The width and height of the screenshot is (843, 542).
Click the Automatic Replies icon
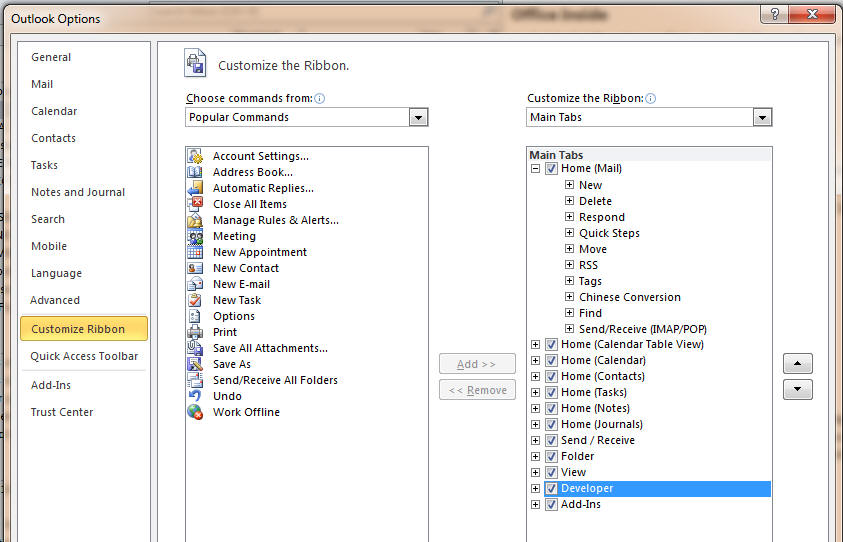coord(195,188)
